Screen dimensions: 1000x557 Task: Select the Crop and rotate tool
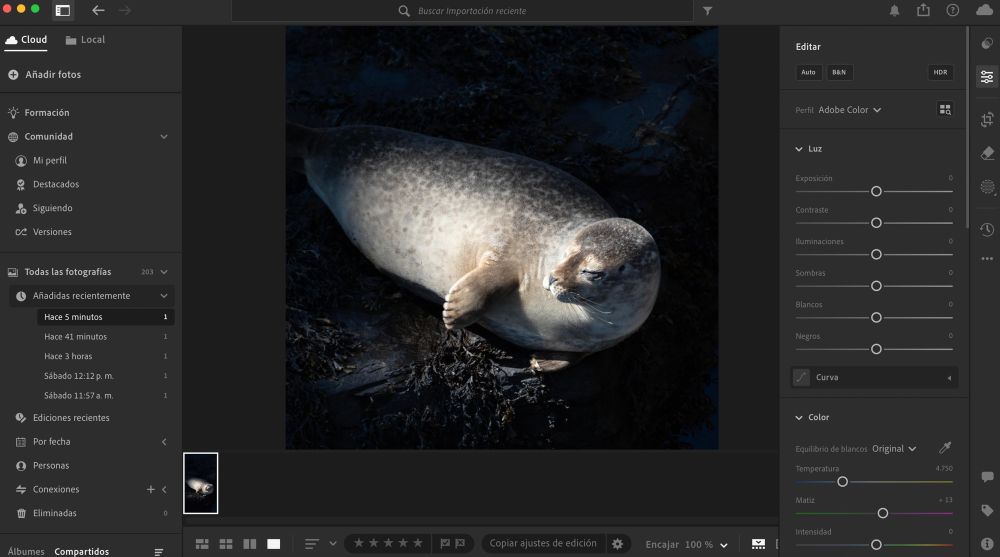click(987, 119)
